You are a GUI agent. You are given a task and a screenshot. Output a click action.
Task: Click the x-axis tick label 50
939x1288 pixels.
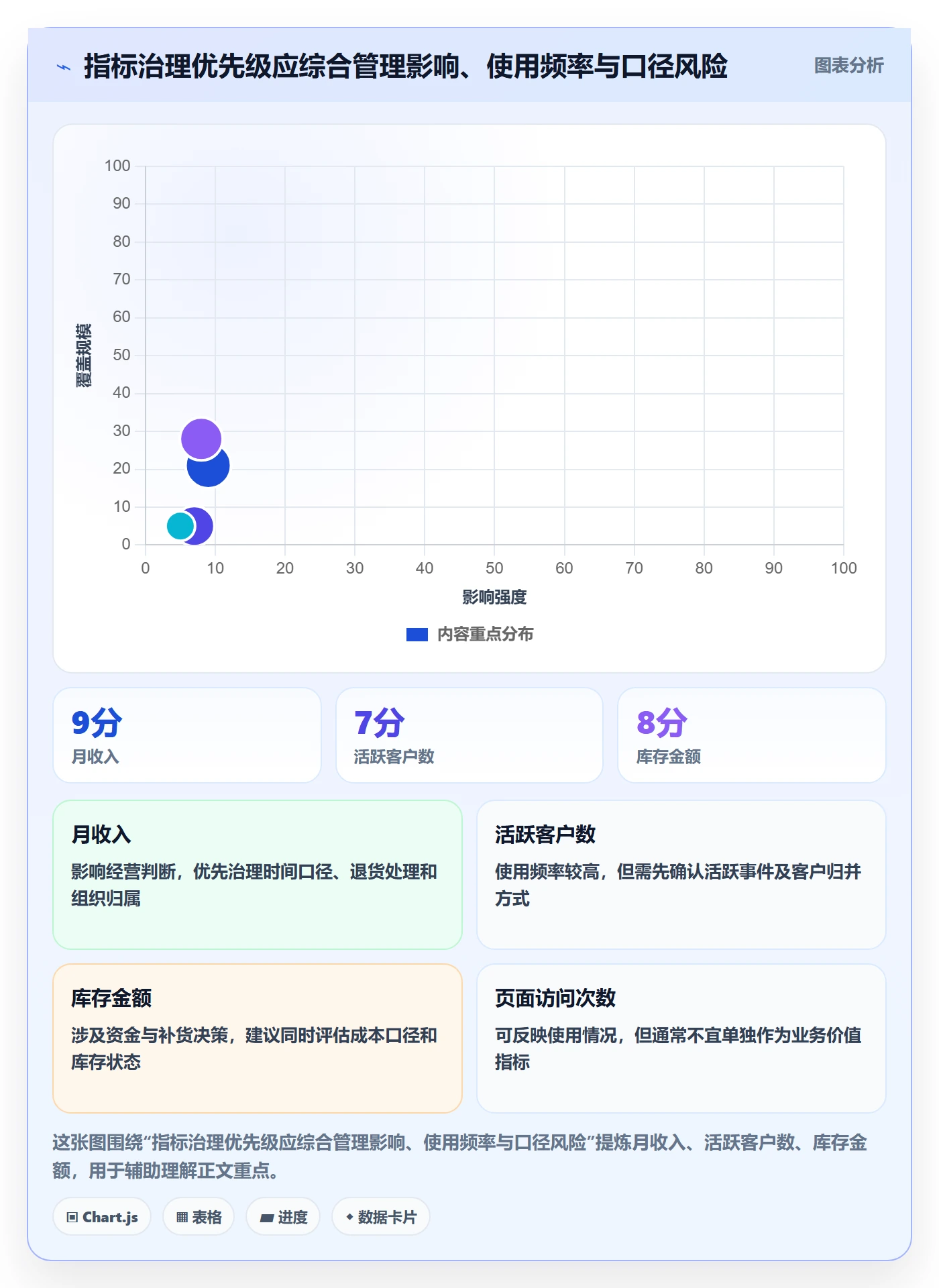tap(494, 568)
